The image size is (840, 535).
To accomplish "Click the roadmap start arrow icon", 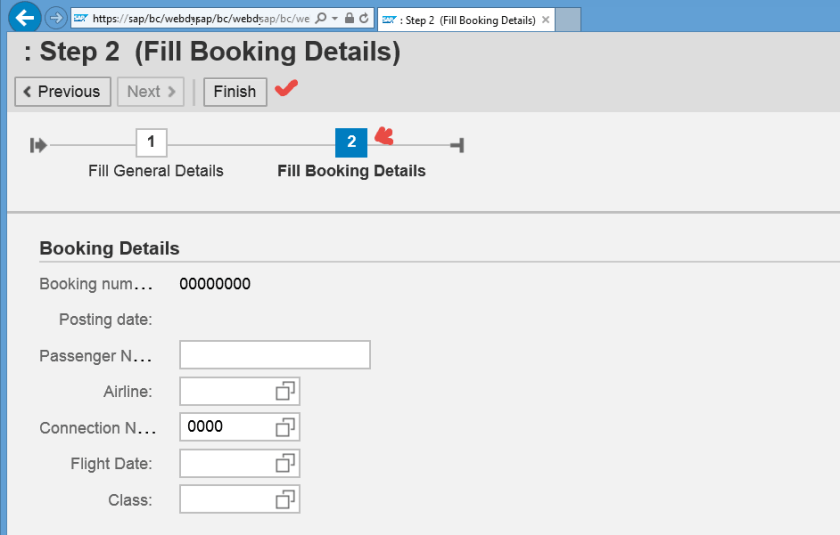I will tap(39, 145).
